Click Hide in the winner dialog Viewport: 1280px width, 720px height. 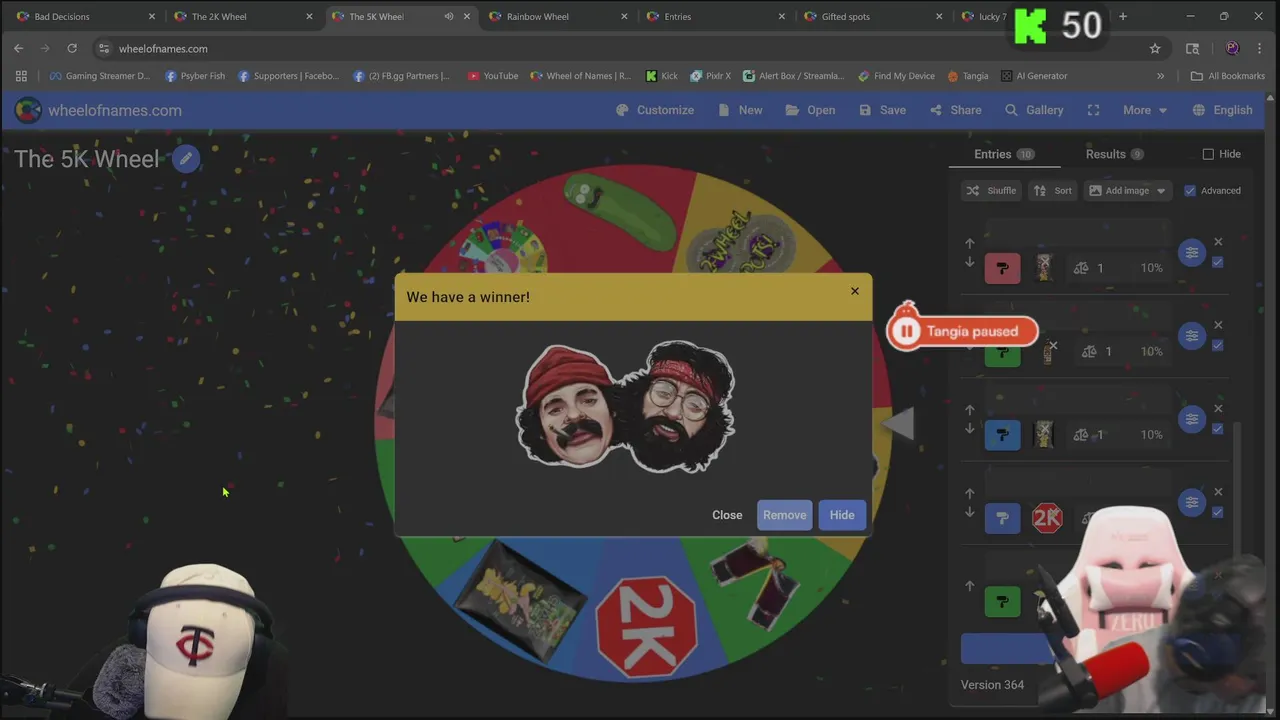tap(842, 515)
